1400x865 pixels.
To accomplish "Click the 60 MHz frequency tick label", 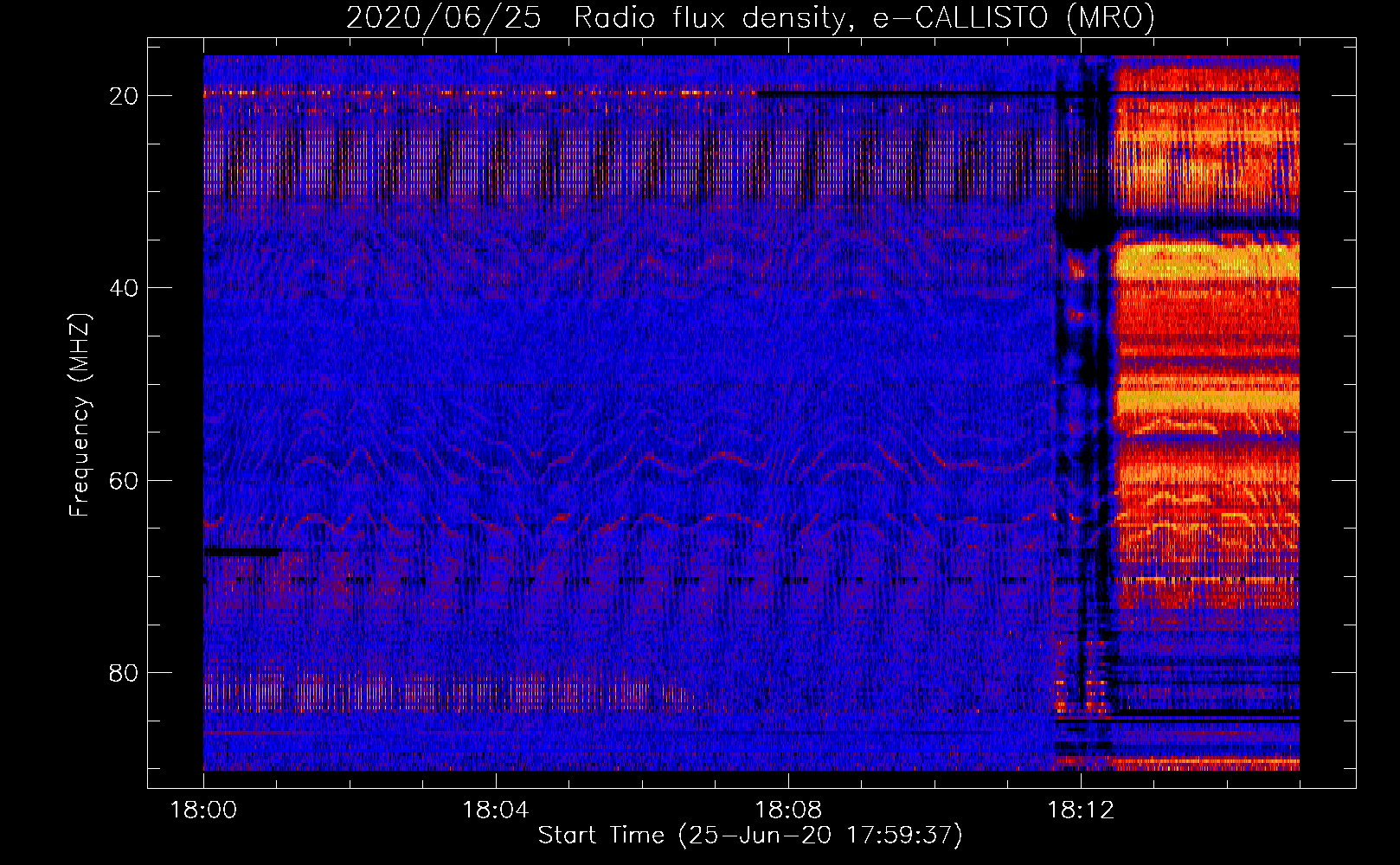I will click(125, 480).
